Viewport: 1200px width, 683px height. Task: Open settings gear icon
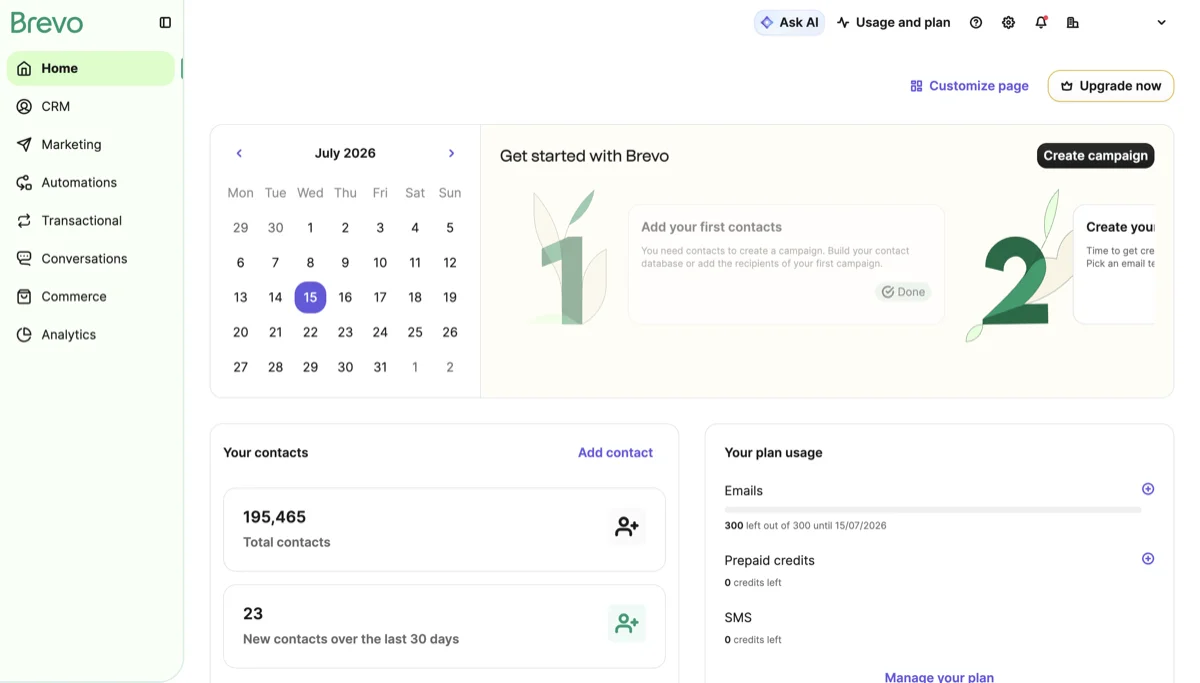[x=1008, y=22]
